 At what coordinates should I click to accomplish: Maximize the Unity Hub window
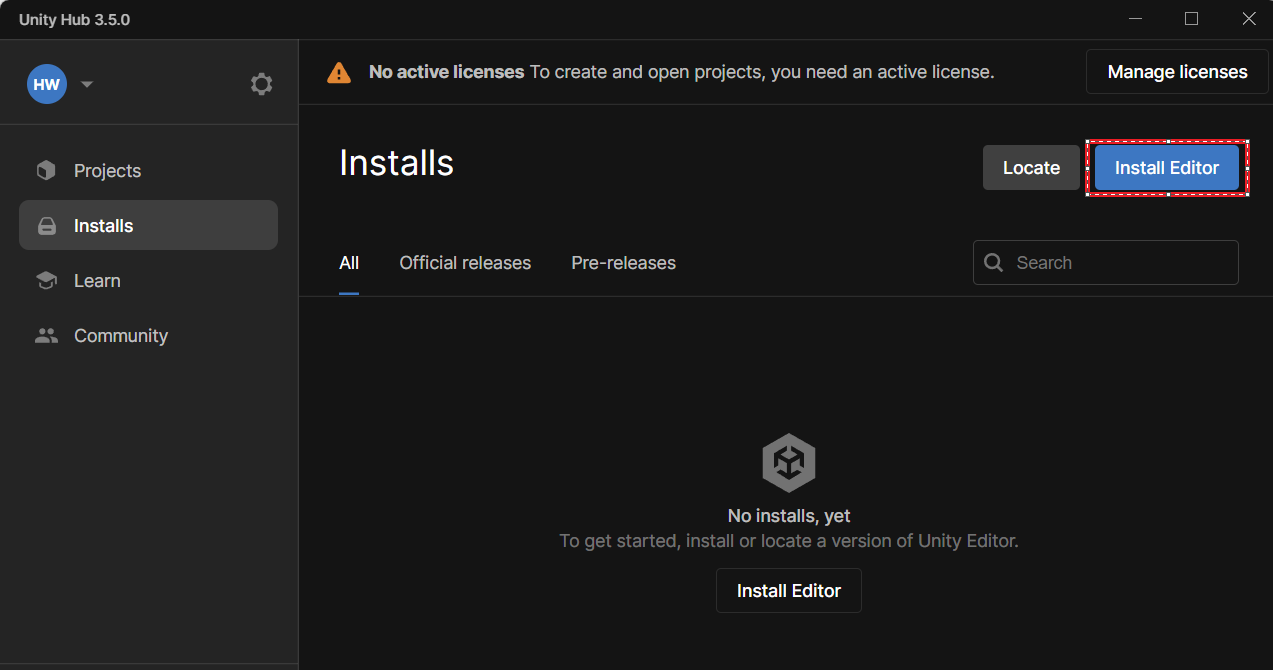pyautogui.click(x=1191, y=19)
